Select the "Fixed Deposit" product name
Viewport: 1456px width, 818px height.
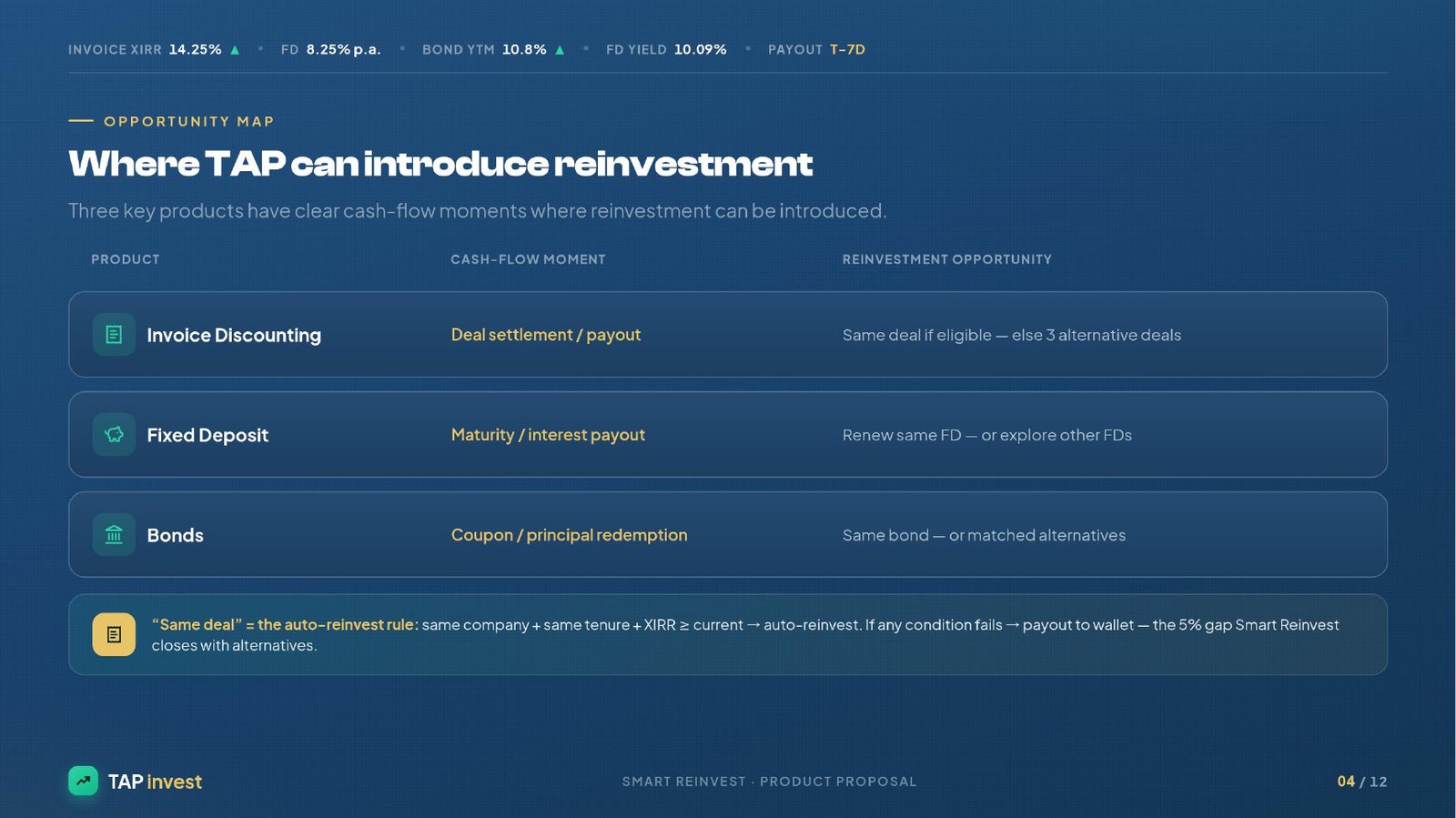207,435
